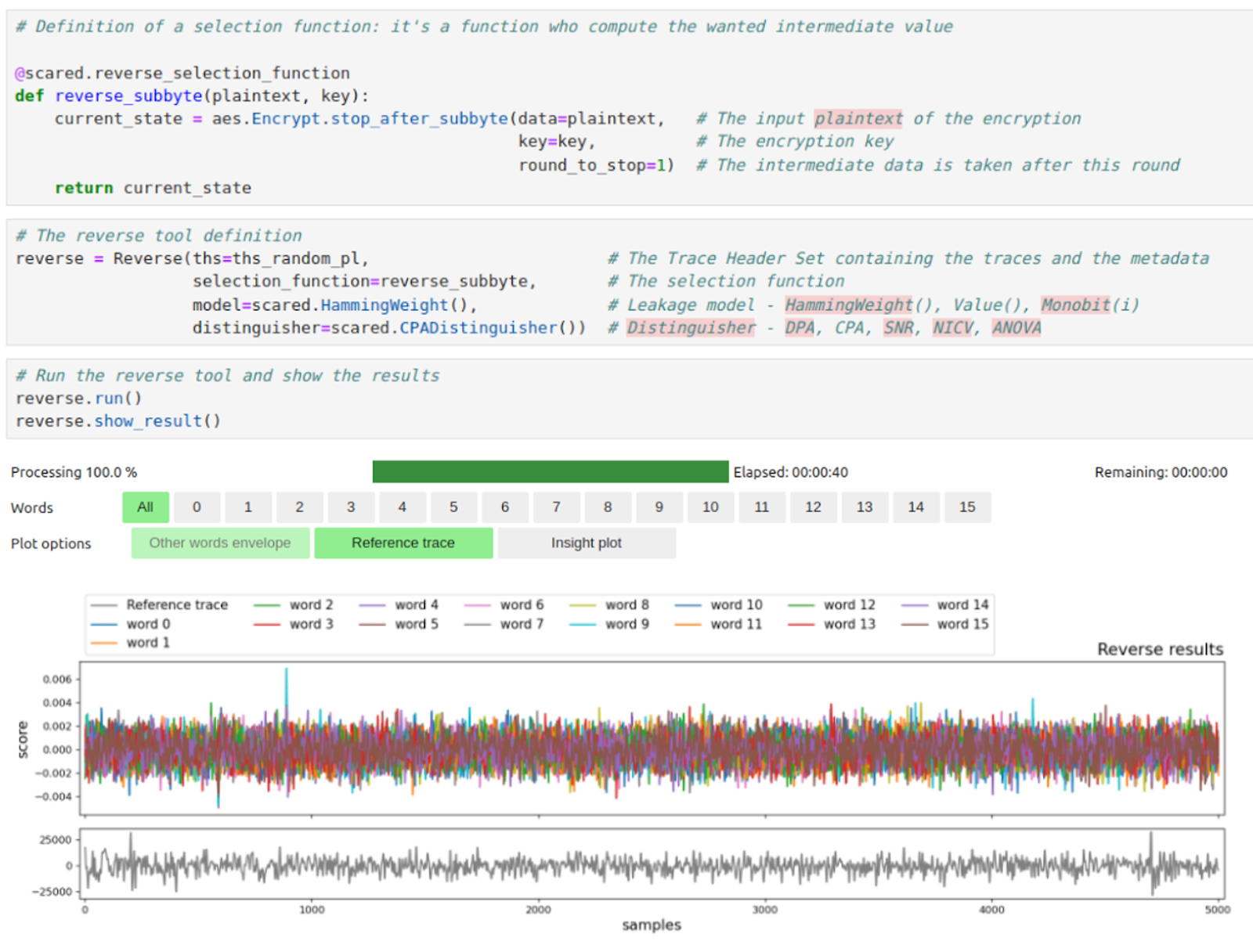Select word 1 in the plot legend
Viewport: 1253px width, 952px height.
146,642
